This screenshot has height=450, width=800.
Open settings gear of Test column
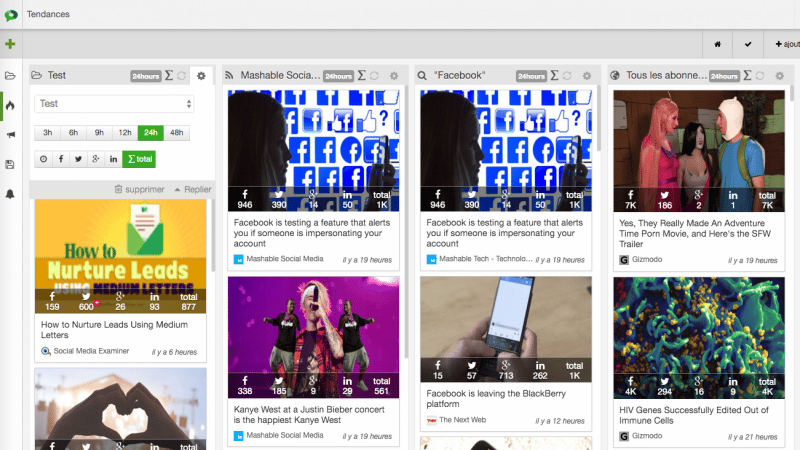pyautogui.click(x=202, y=76)
